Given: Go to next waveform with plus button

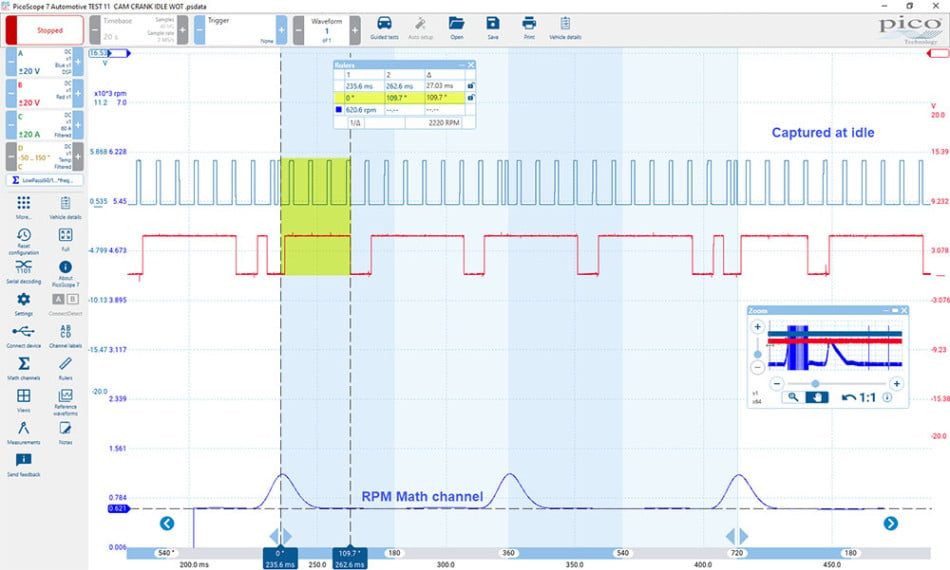Looking at the screenshot, I should pos(355,30).
